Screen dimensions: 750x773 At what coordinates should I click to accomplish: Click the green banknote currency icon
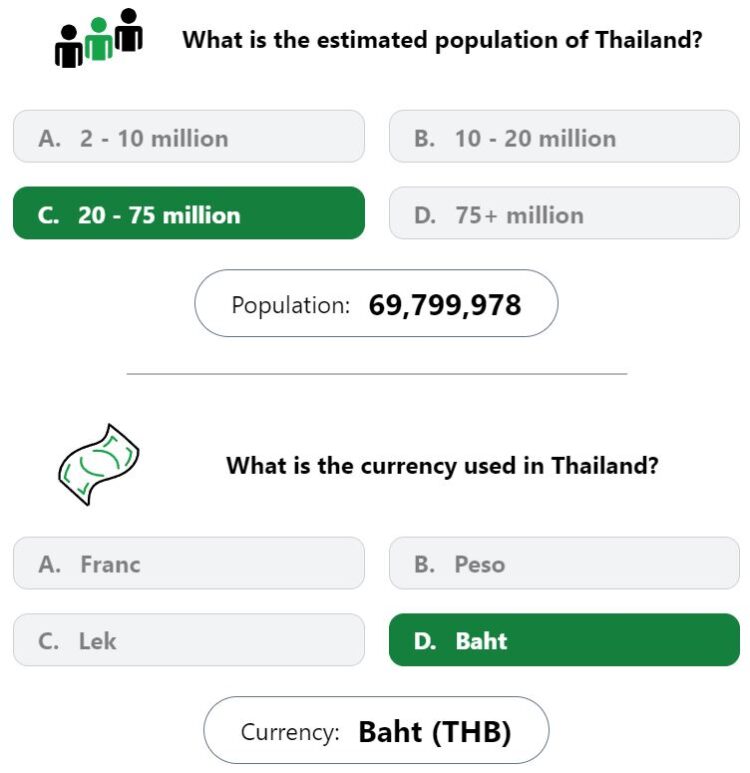coord(99,464)
